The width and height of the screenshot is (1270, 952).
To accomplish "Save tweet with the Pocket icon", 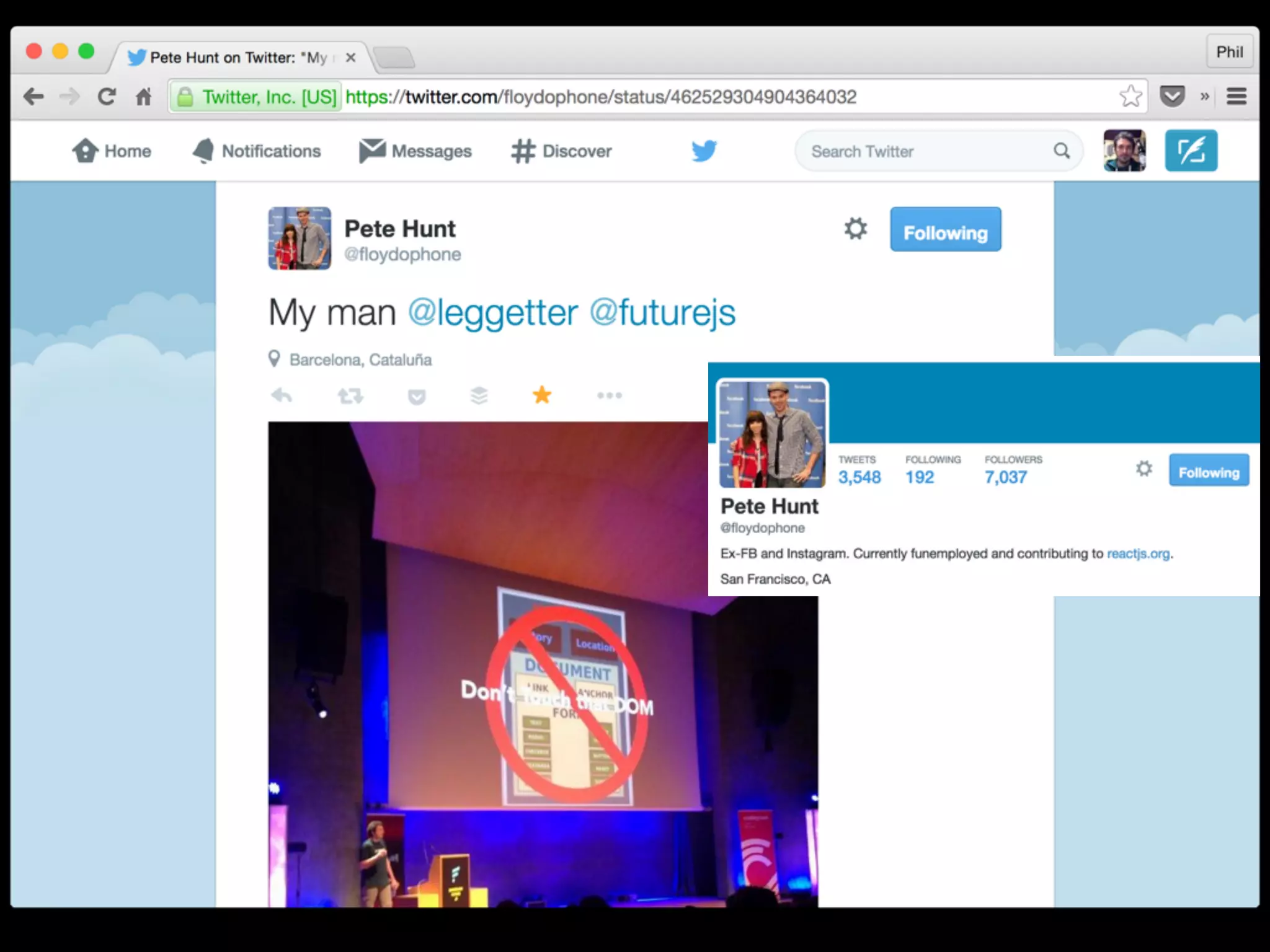I will [x=417, y=396].
